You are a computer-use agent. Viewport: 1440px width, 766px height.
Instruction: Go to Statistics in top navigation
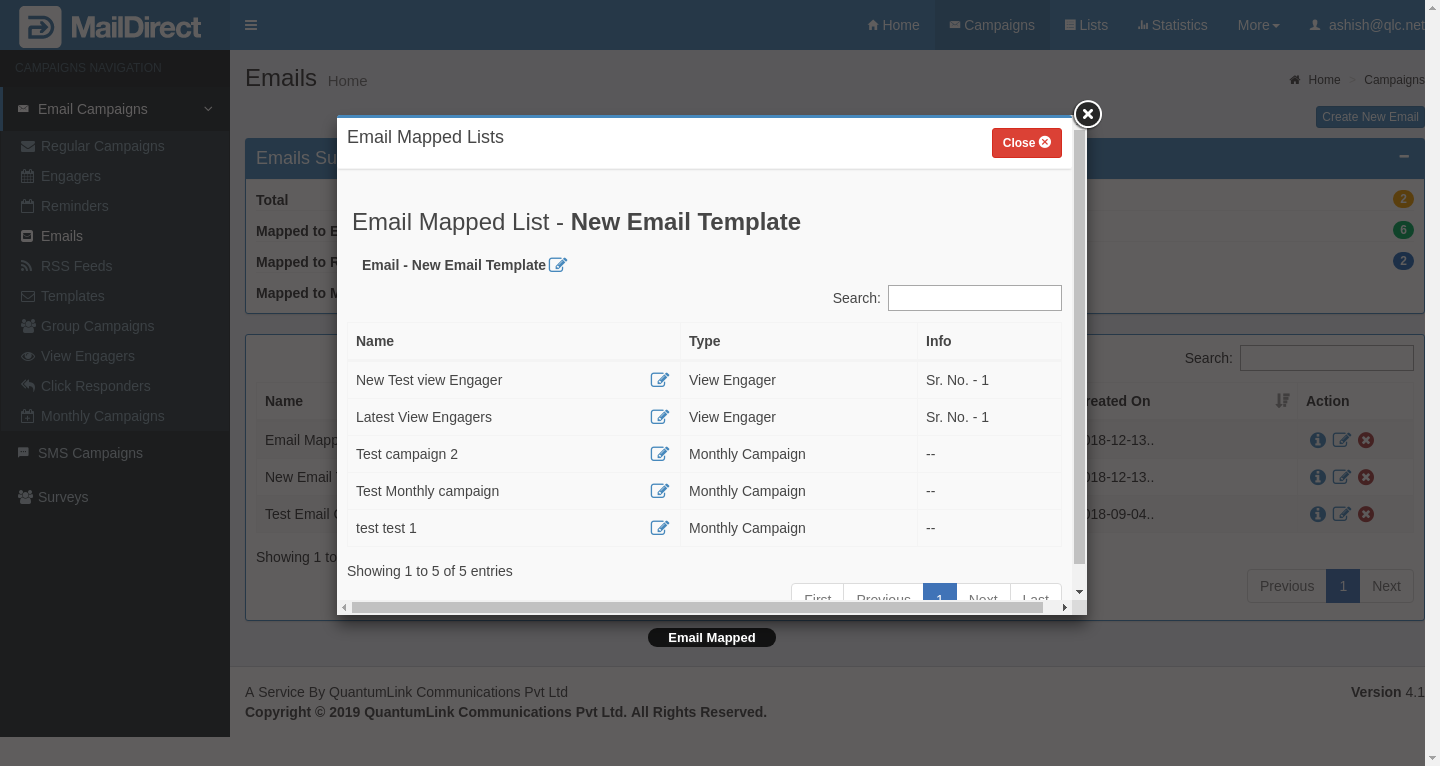tap(1171, 25)
